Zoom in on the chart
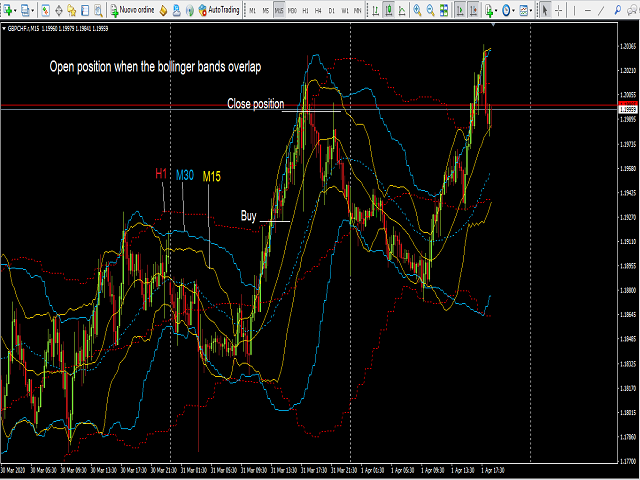 click(x=417, y=10)
